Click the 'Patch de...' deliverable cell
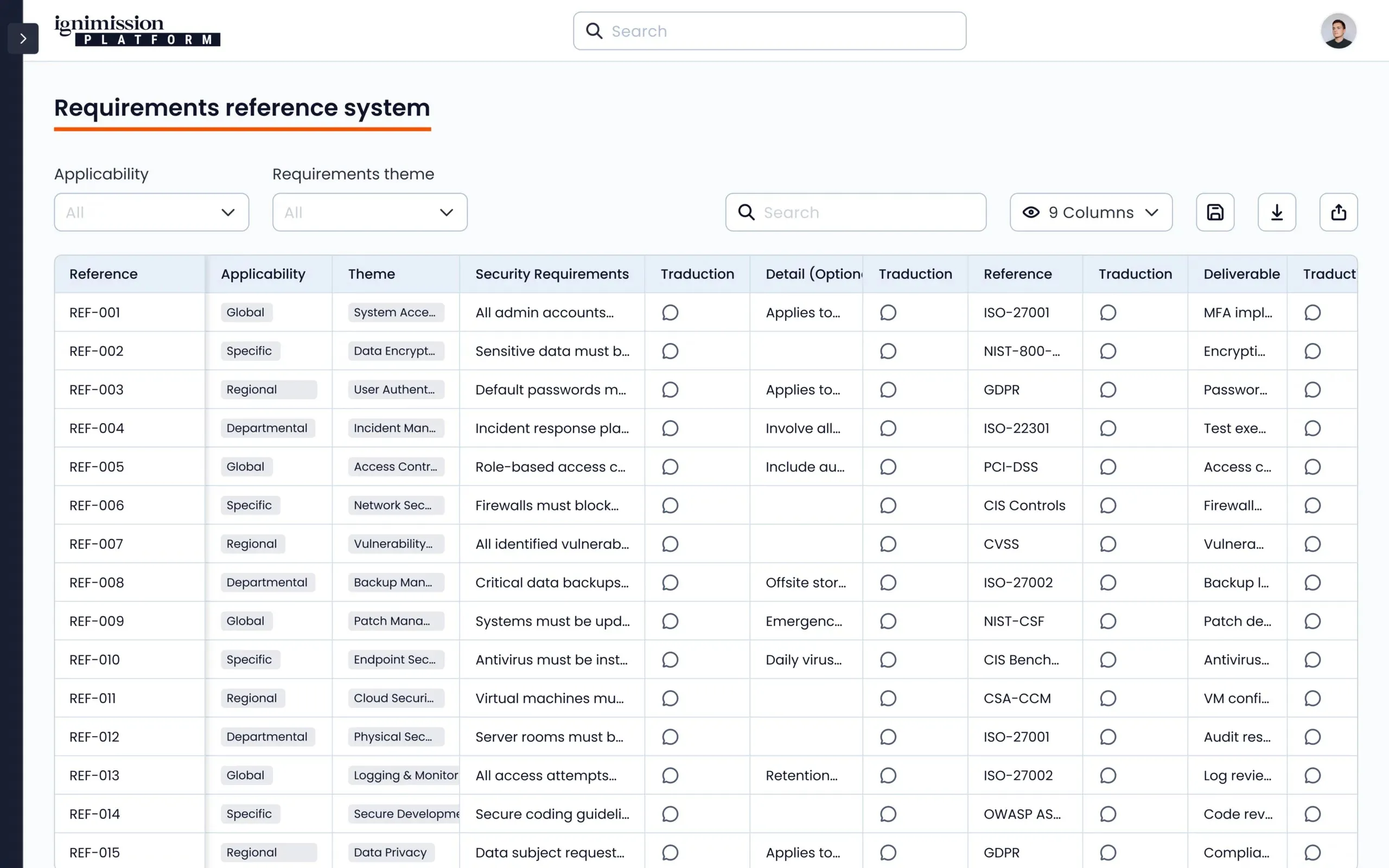The height and width of the screenshot is (868, 1389). tap(1238, 621)
